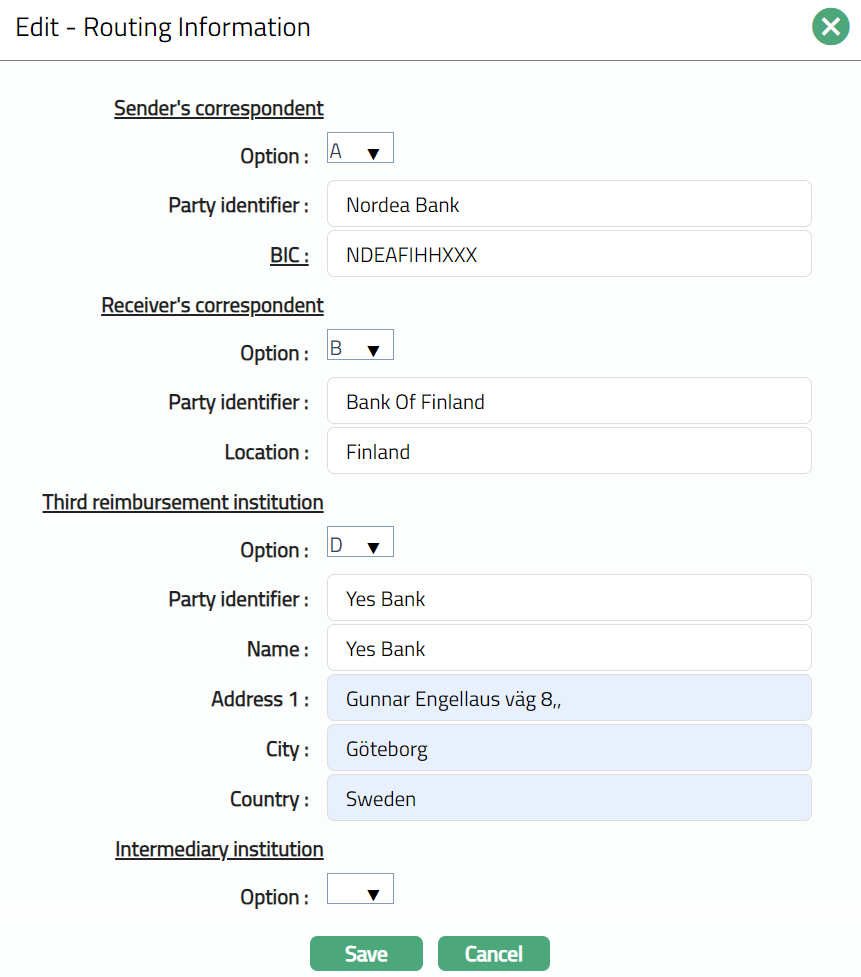Screen dimensions: 861x977
Task: Click the Third reimbursement institution heading
Action: [x=183, y=502]
